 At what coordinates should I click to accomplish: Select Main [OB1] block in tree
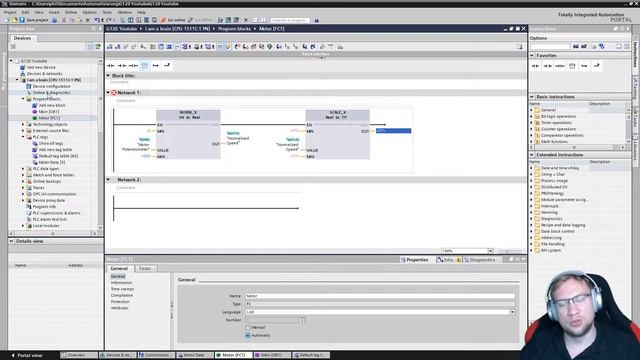pos(49,112)
